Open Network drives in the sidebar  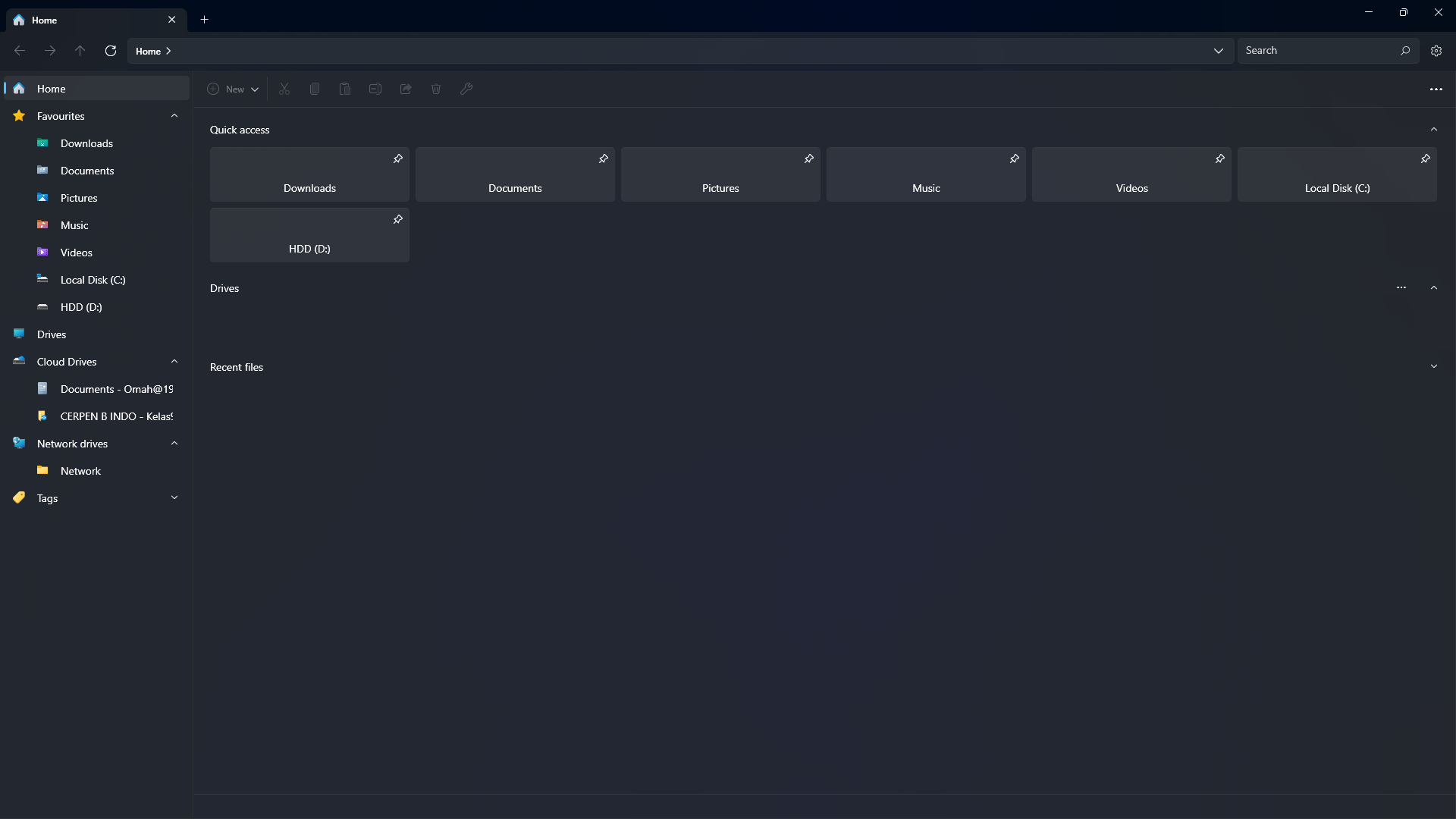pos(74,444)
